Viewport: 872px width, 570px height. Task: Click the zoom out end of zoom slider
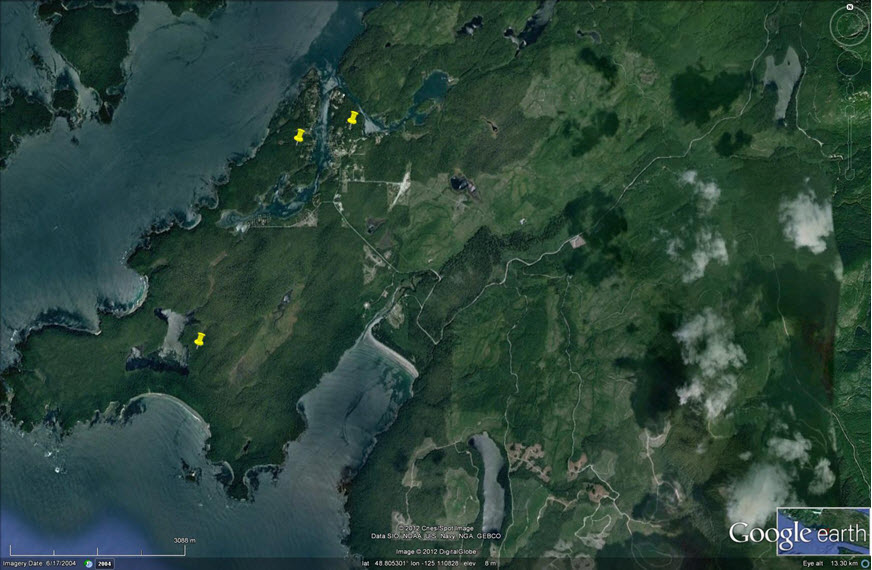[x=849, y=173]
